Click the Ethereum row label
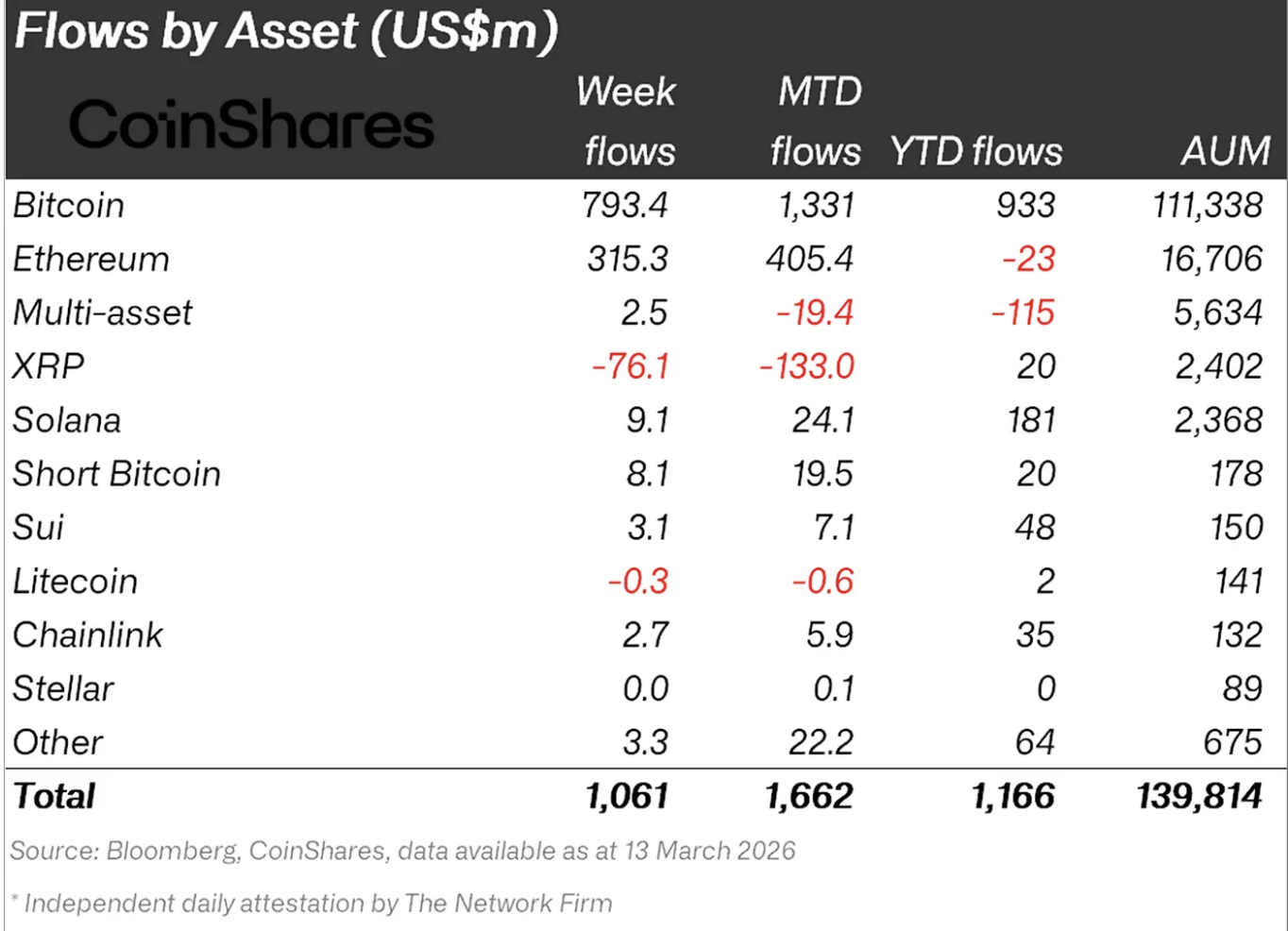Viewport: 1288px width, 931px height. pos(91,259)
